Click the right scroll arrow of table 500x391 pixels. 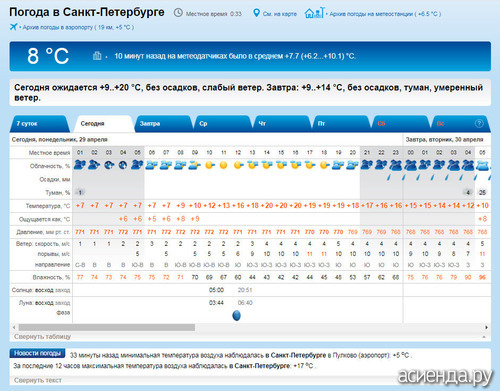point(486,327)
